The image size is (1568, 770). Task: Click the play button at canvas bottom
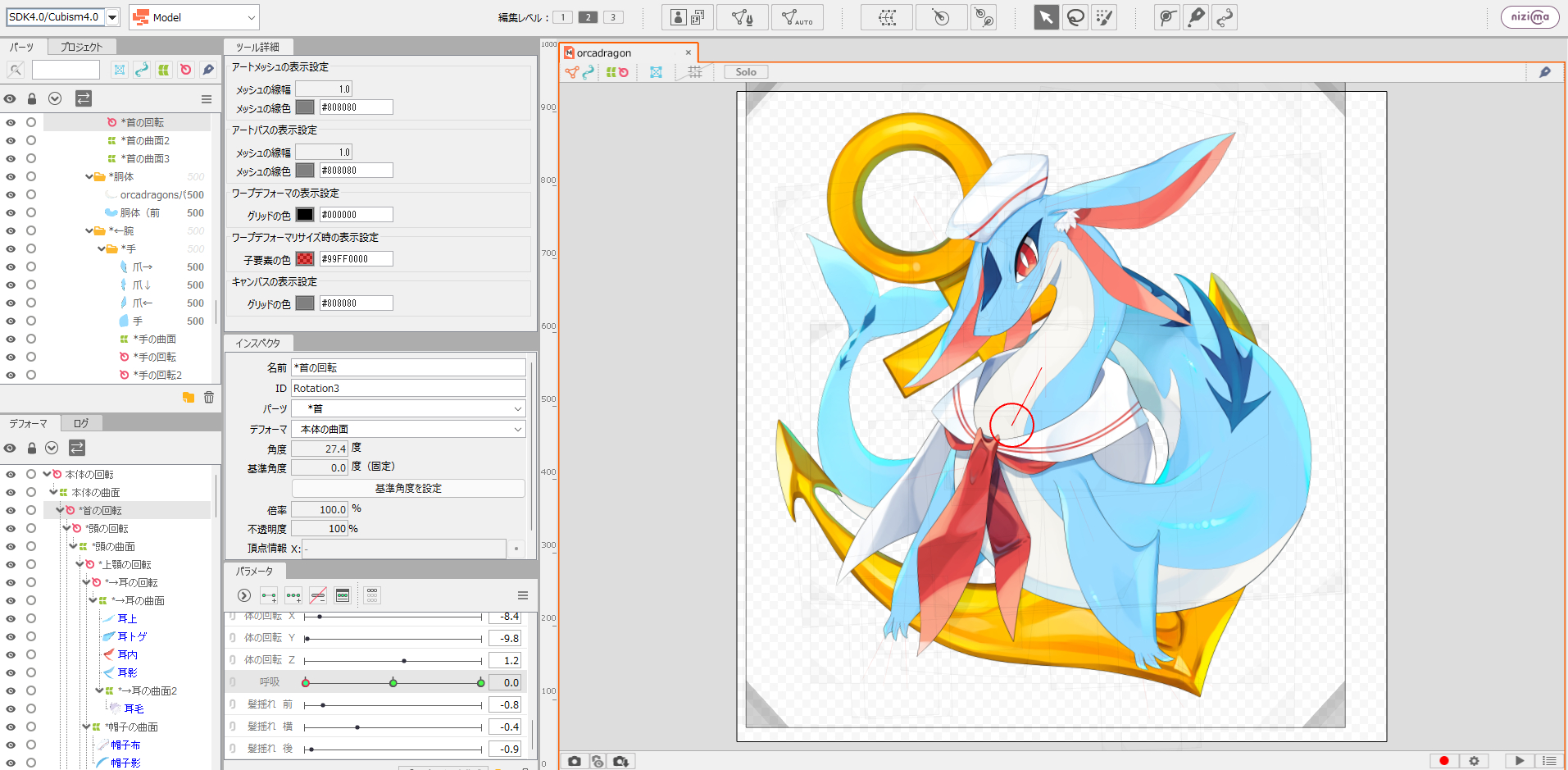[x=1520, y=761]
